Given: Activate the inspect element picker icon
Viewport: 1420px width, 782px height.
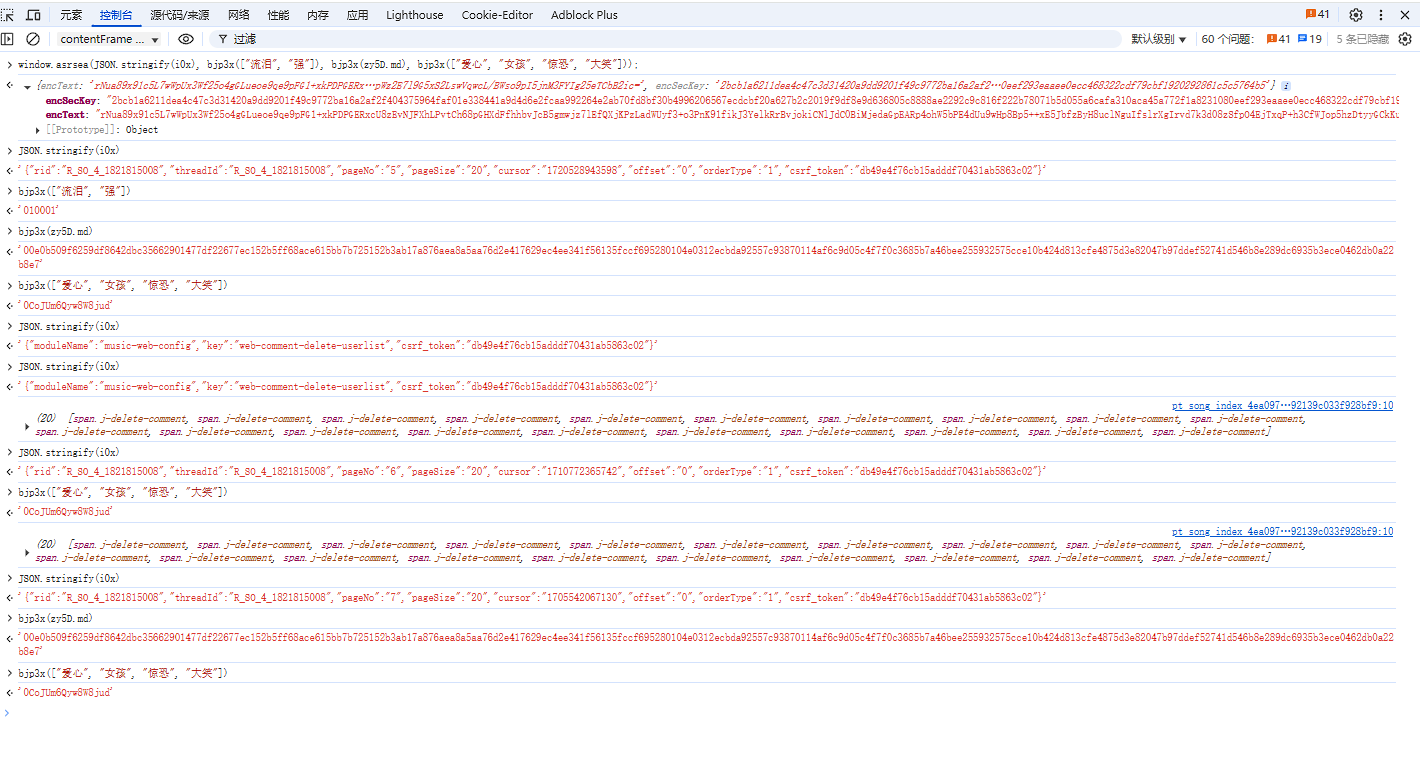Looking at the screenshot, I should 8,15.
